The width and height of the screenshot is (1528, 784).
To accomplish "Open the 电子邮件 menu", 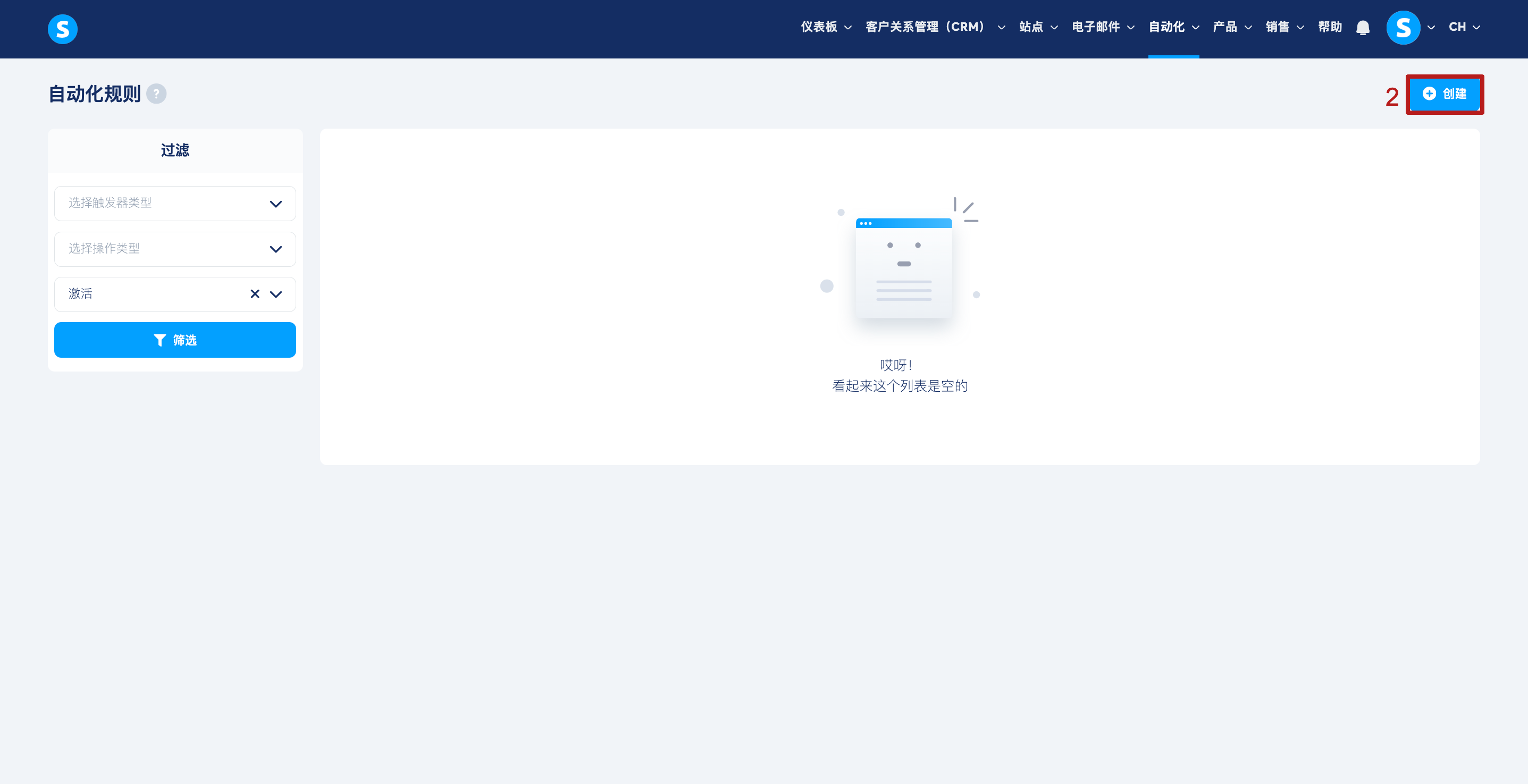I will pos(1103,27).
